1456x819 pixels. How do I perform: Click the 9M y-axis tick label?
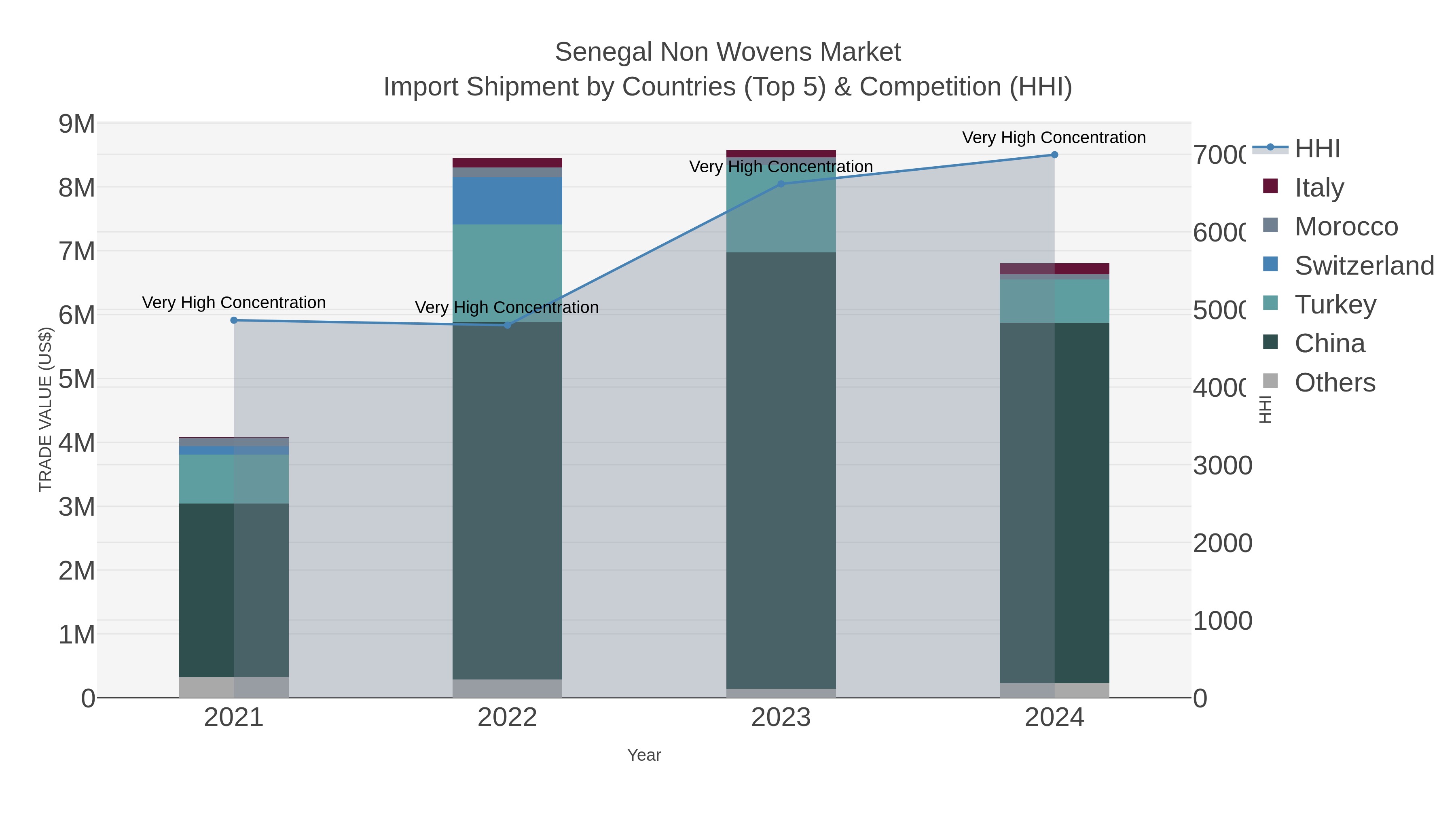point(77,124)
